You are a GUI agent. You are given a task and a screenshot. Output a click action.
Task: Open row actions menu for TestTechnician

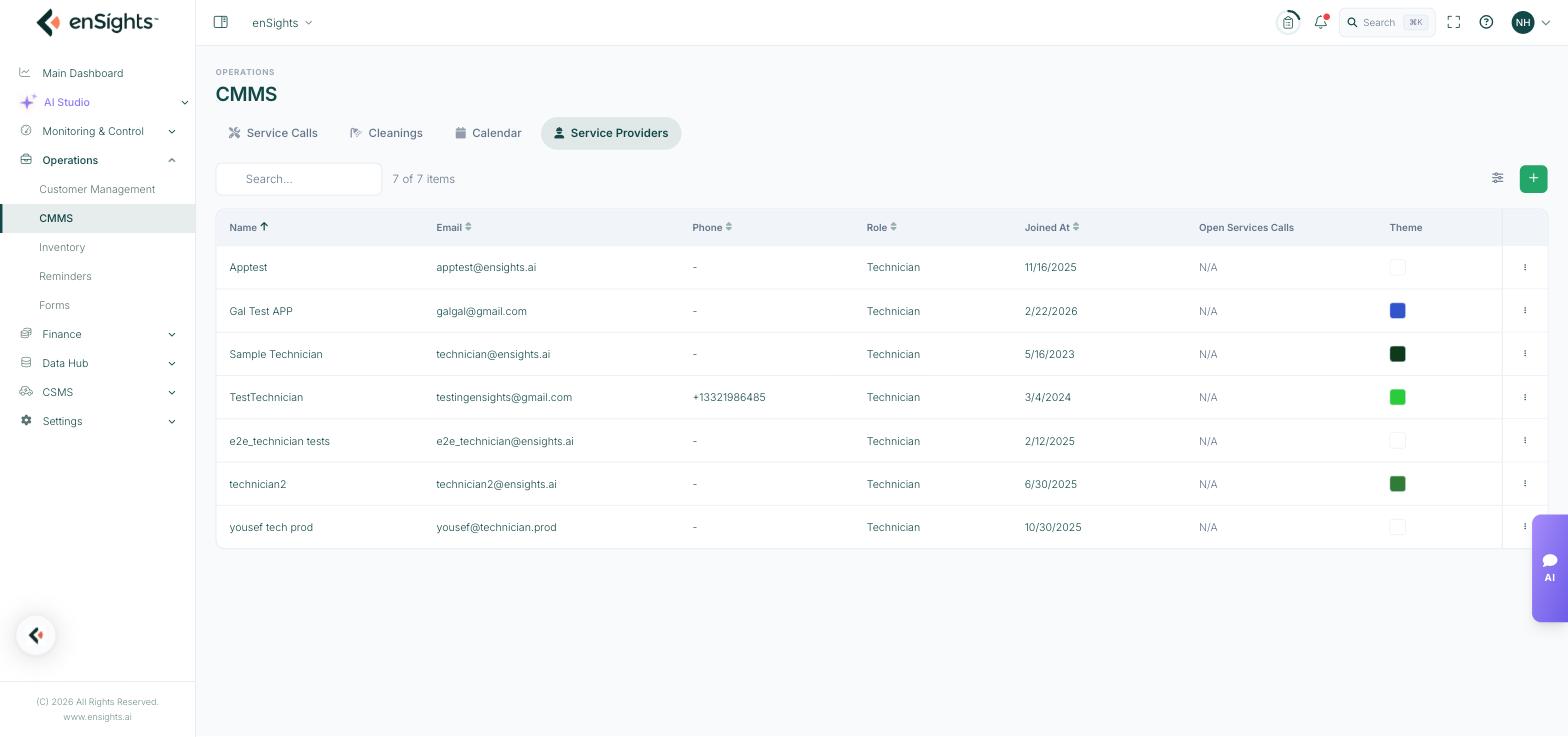click(1525, 397)
